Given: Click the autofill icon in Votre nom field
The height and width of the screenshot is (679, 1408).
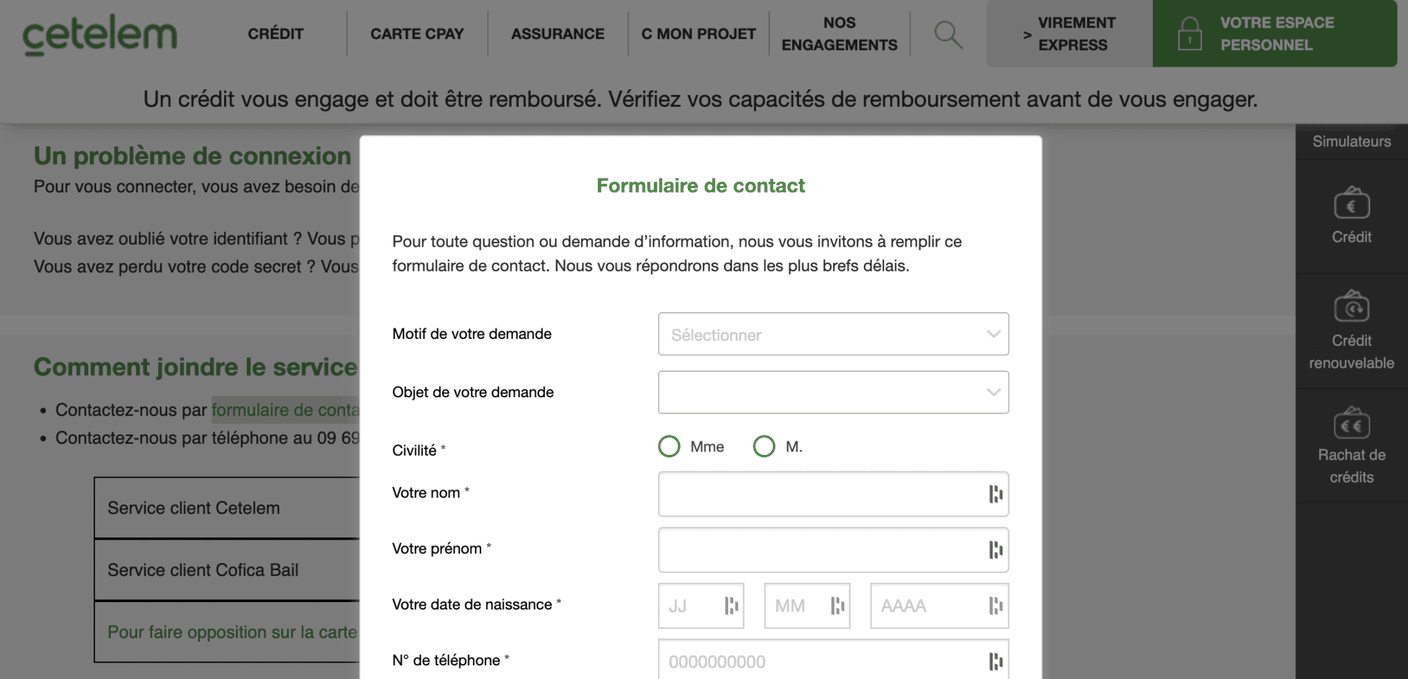Looking at the screenshot, I should tap(995, 494).
